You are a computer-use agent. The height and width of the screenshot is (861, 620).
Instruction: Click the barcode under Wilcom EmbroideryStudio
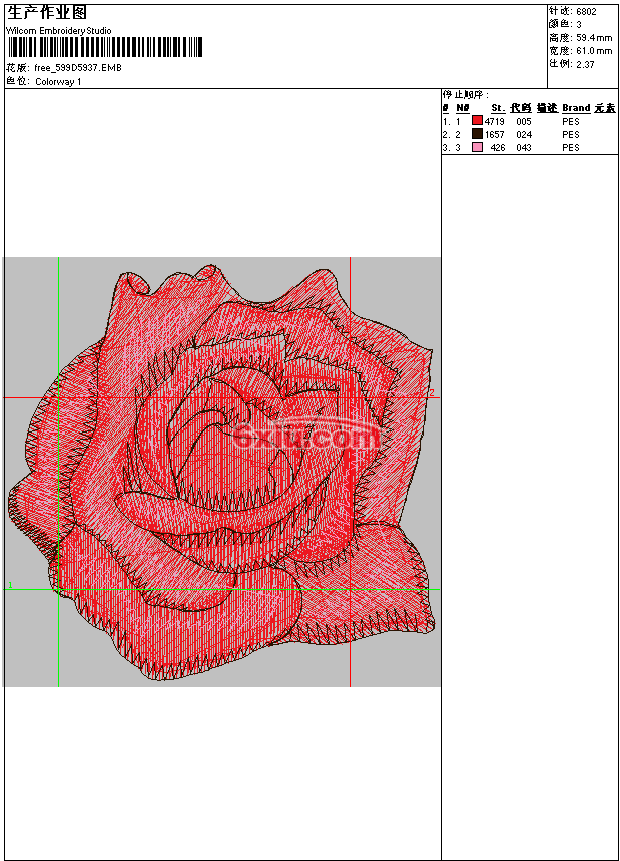pyautogui.click(x=104, y=47)
